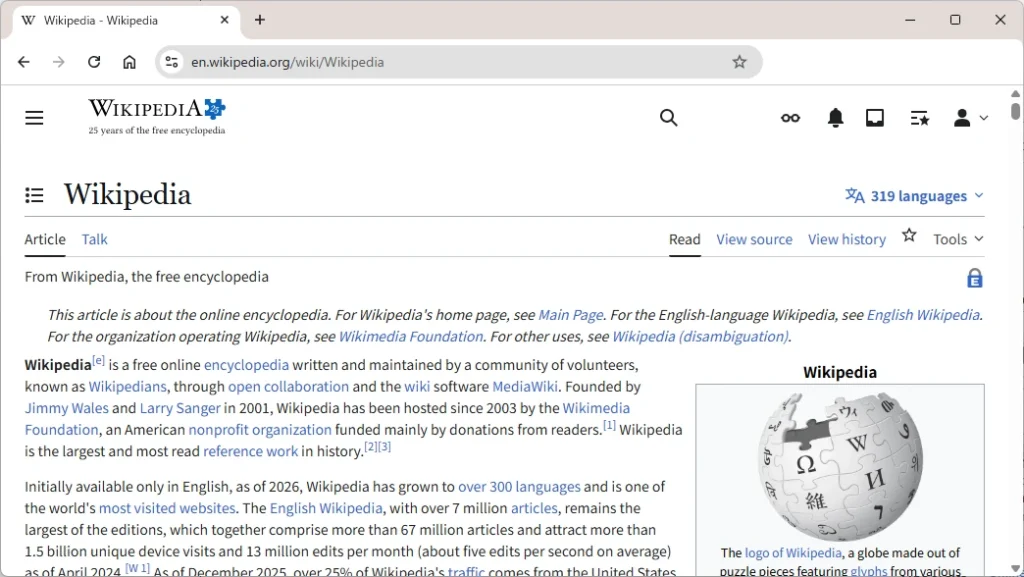Viewport: 1024px width, 577px height.
Task: Follow the Main Page link
Action: pos(570,315)
